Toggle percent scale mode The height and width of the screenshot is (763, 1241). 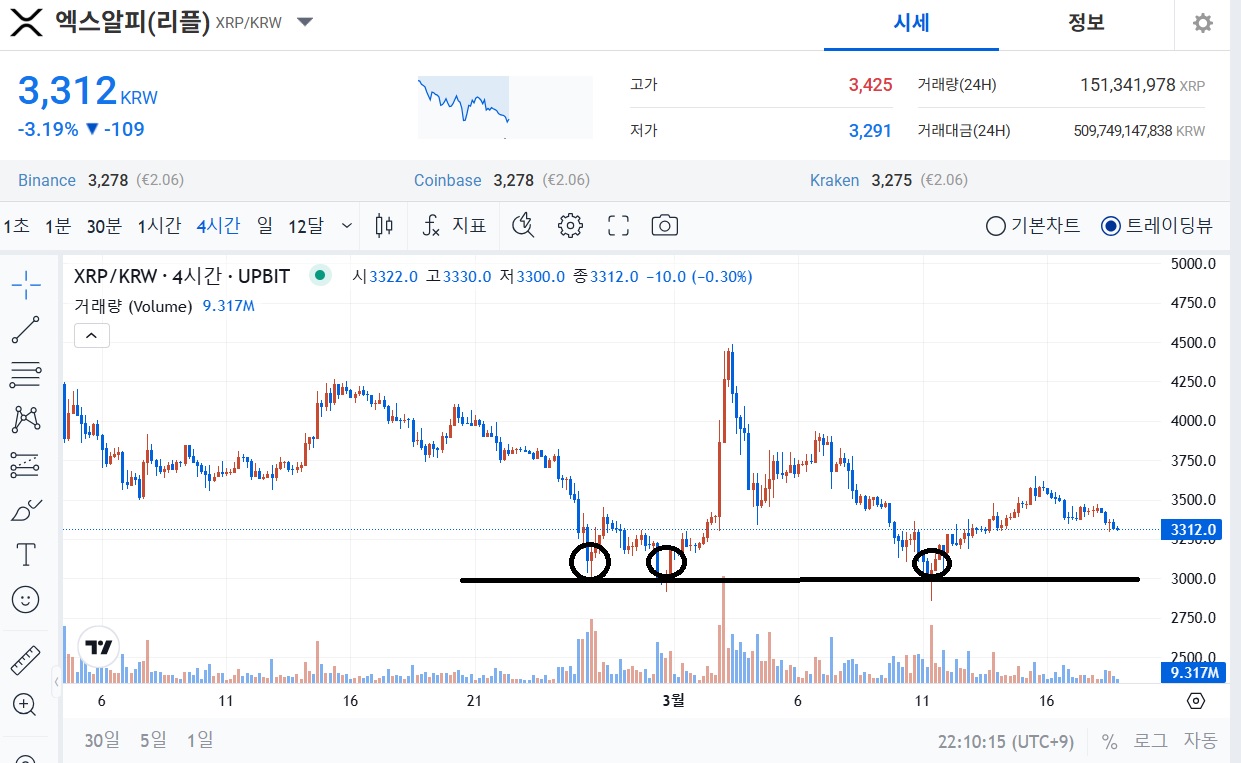click(1109, 742)
